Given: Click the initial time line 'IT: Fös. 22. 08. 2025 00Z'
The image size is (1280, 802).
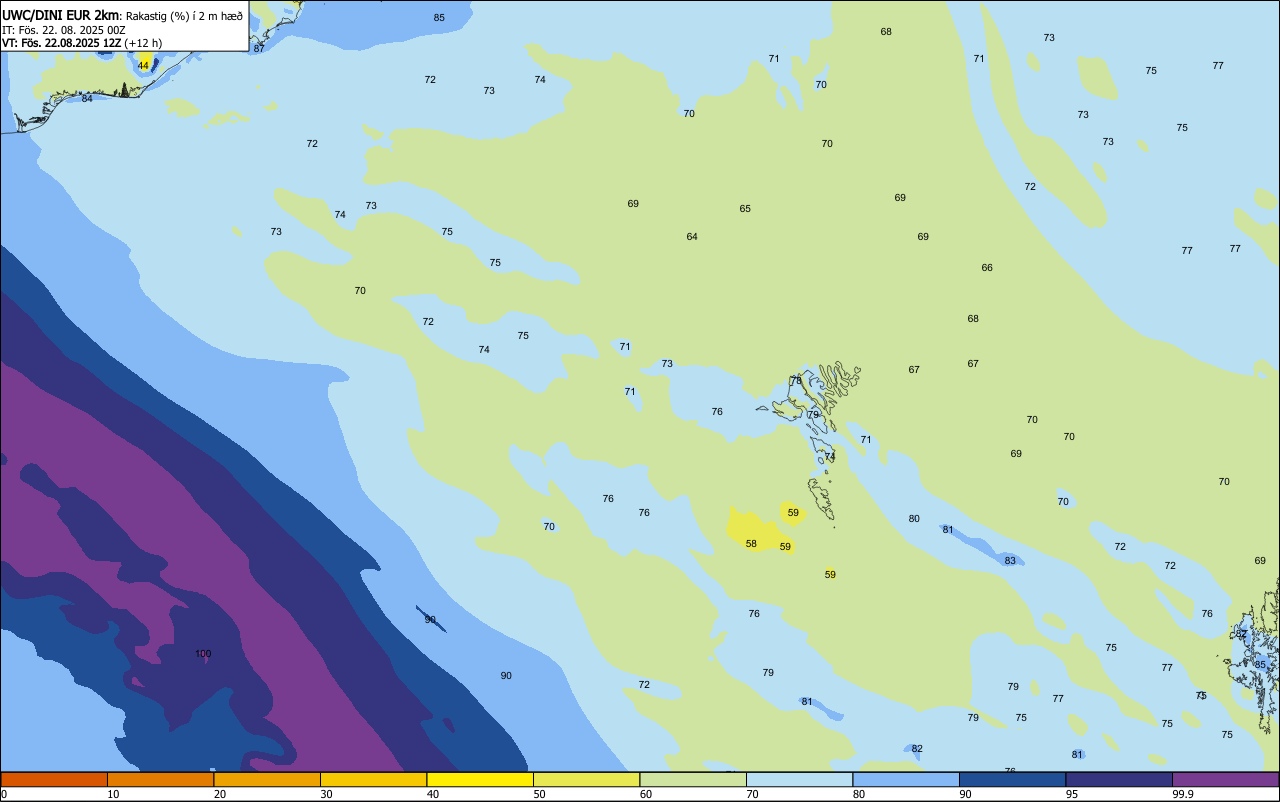Looking at the screenshot, I should point(64,30).
